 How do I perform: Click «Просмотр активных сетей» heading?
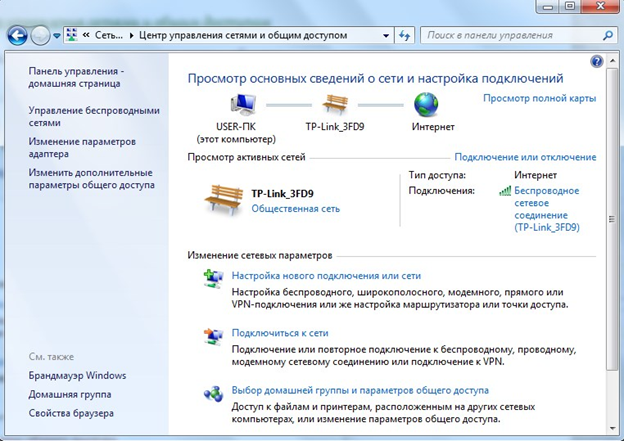click(246, 157)
